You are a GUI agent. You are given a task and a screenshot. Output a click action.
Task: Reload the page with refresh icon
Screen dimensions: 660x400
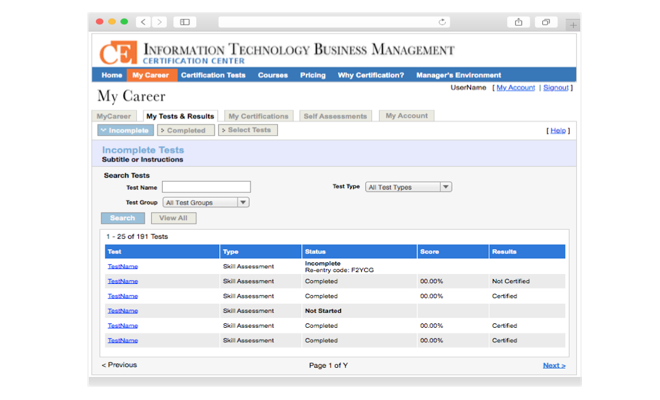pos(442,22)
